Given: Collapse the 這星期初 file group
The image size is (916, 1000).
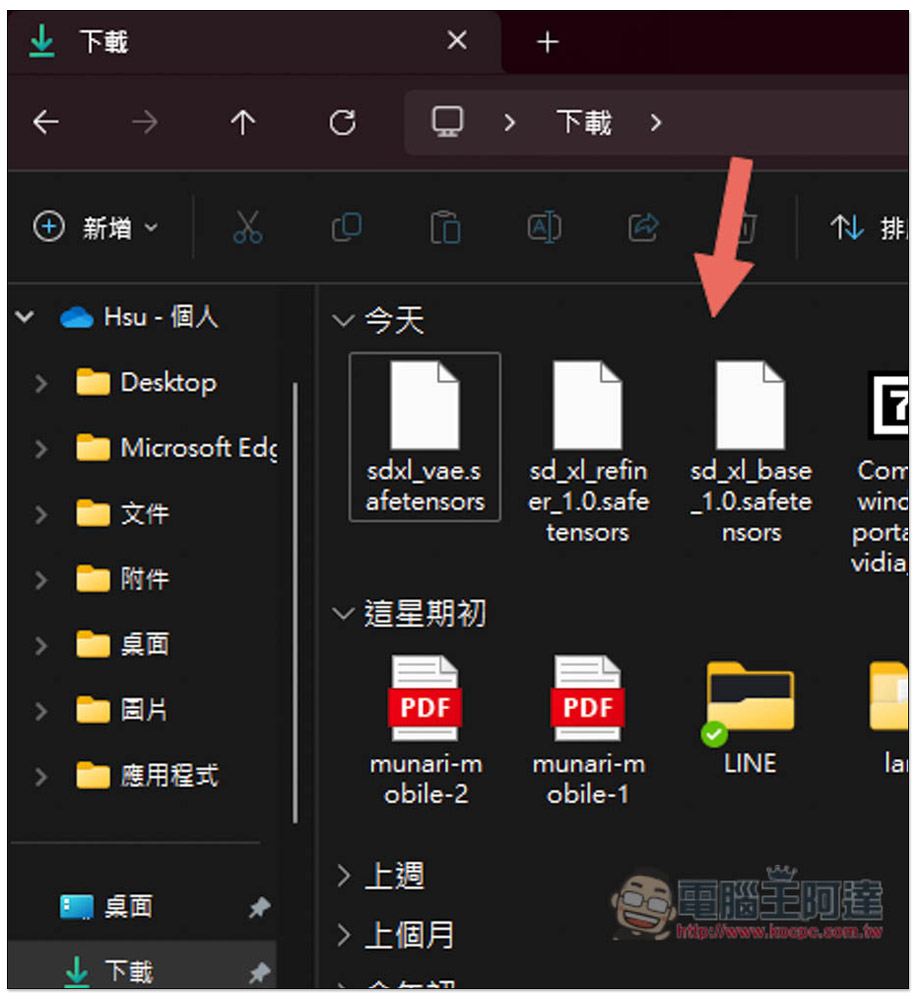Looking at the screenshot, I should [343, 614].
